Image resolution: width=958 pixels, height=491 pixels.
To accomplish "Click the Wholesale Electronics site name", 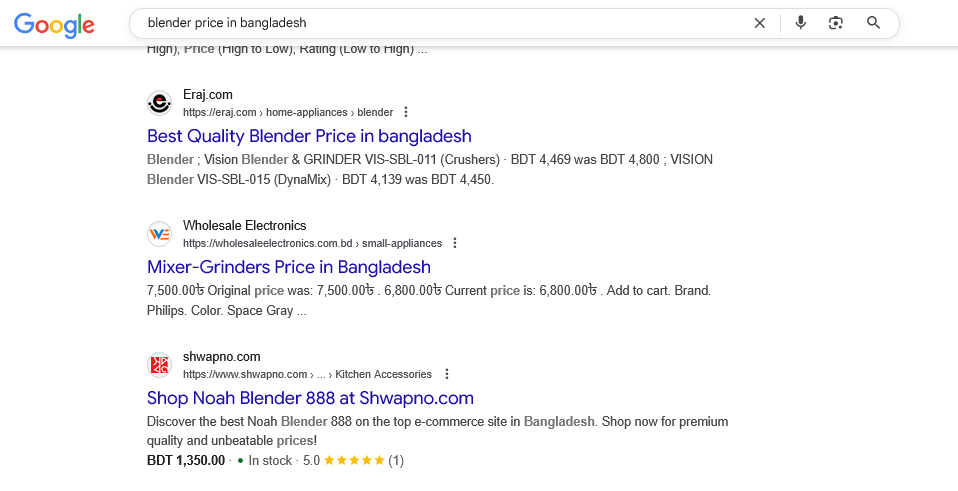I will pos(244,226).
